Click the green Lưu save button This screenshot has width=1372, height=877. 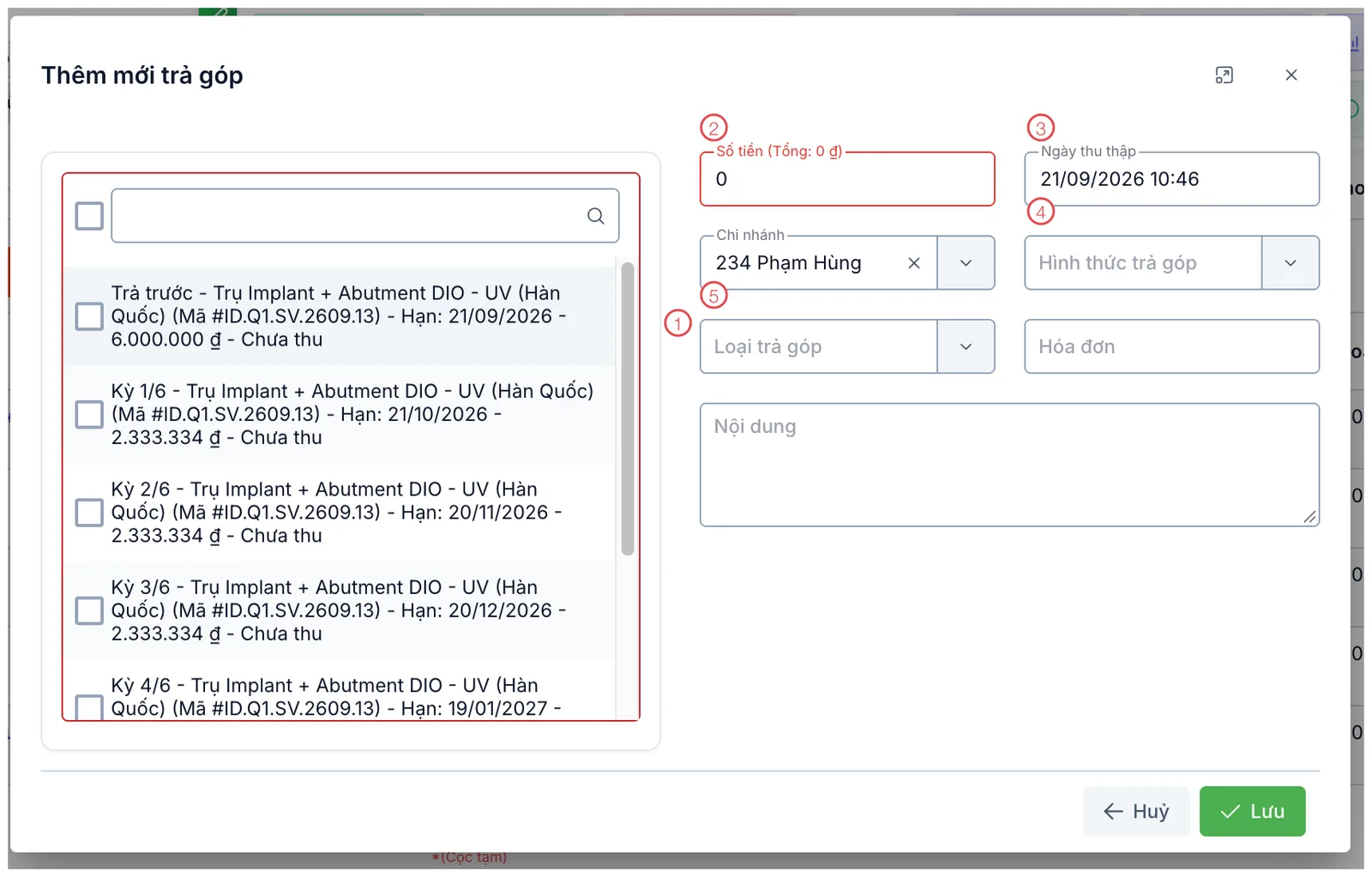coord(1252,811)
